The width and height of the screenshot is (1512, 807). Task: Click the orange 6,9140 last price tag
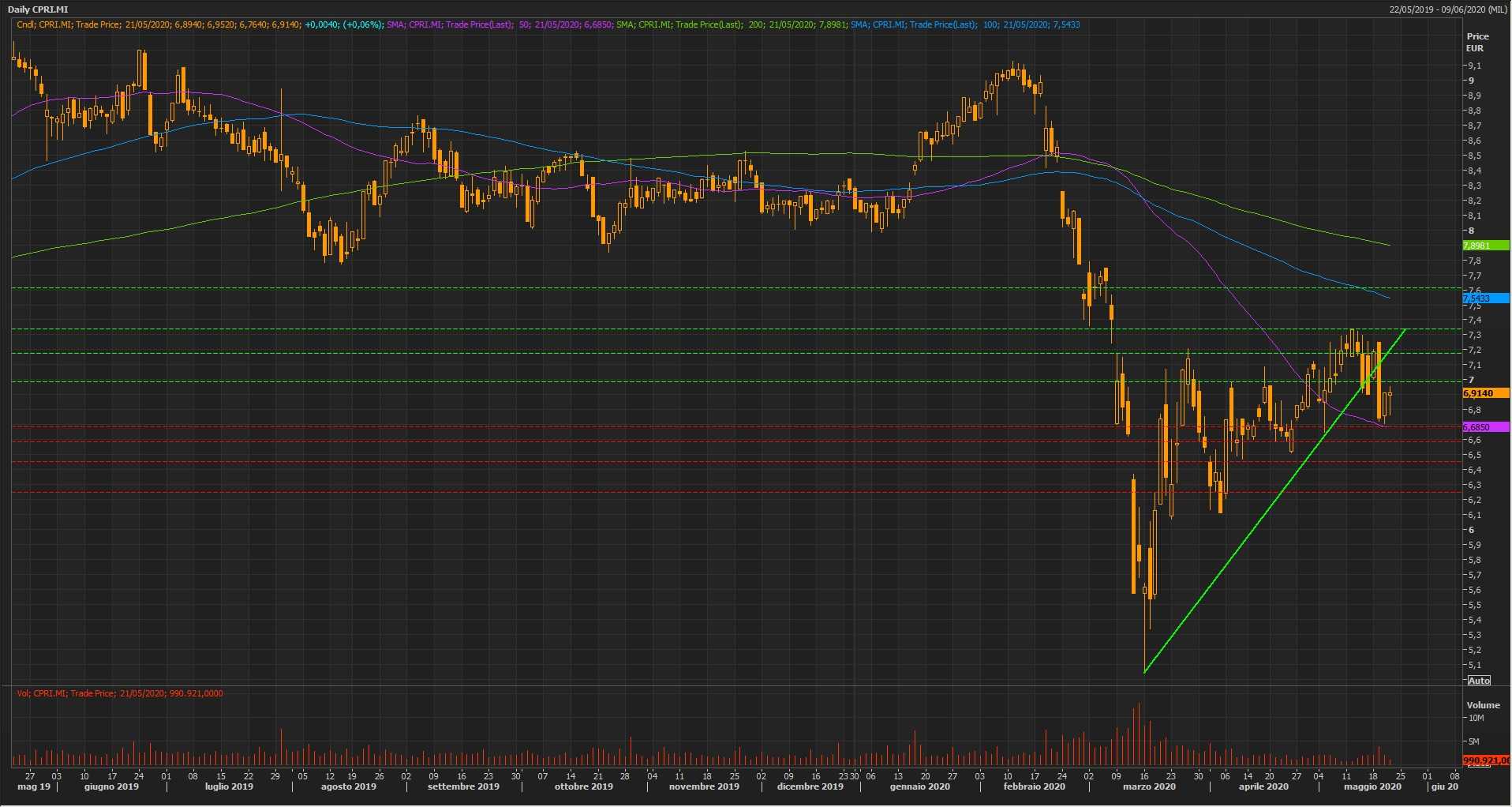(1485, 393)
